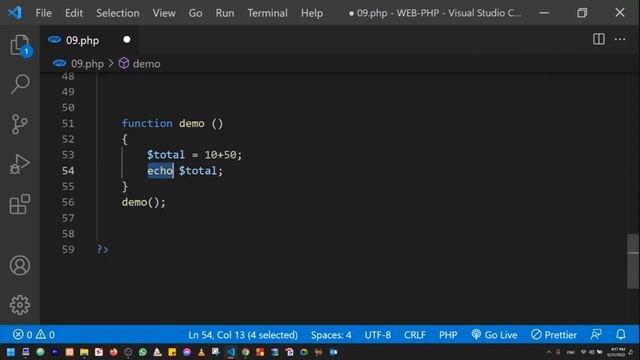Click line number 56 in the gutter
Screen dimensions: 640x360
(x=68, y=202)
